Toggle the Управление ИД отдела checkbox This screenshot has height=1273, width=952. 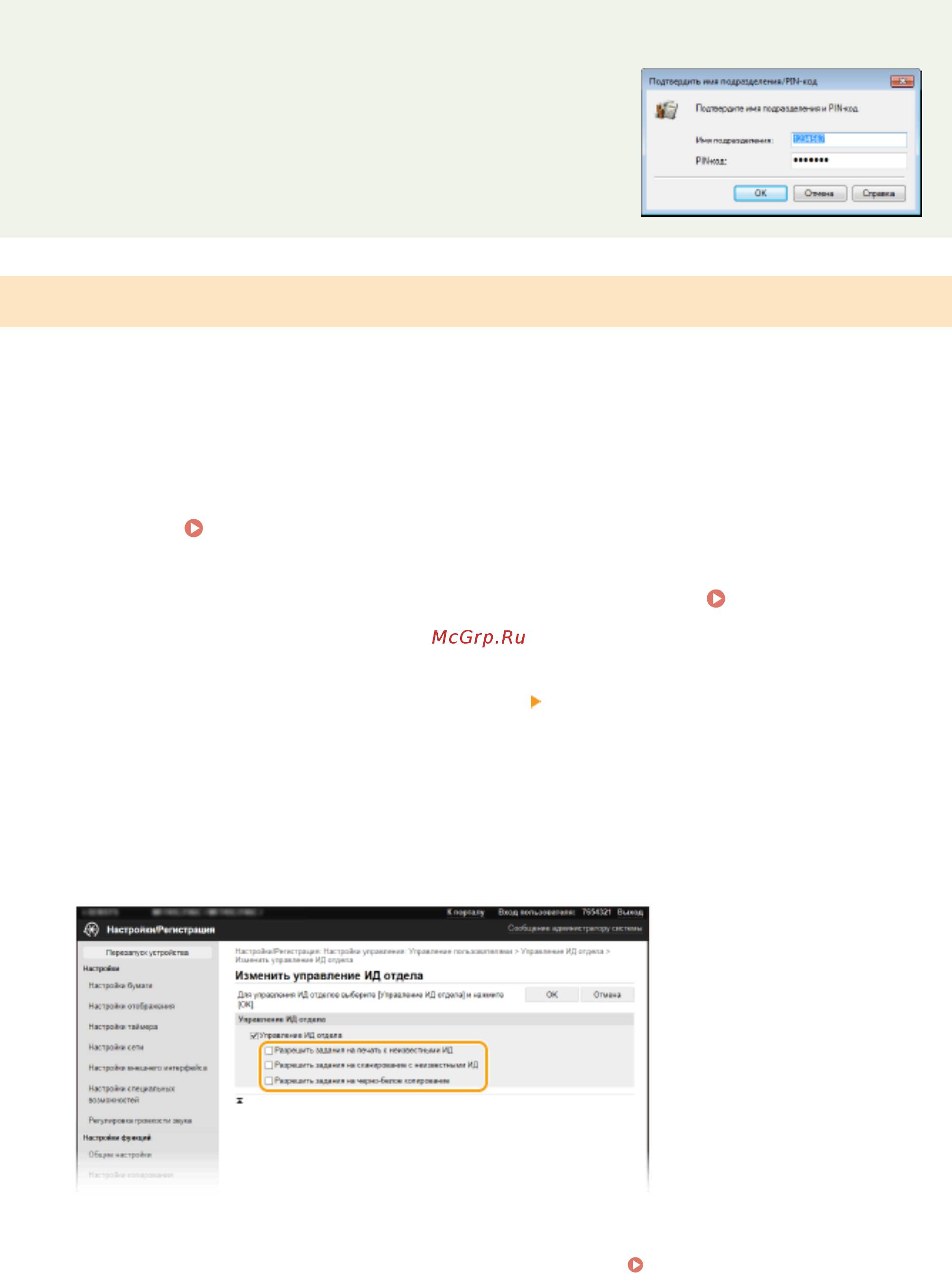[254, 1035]
